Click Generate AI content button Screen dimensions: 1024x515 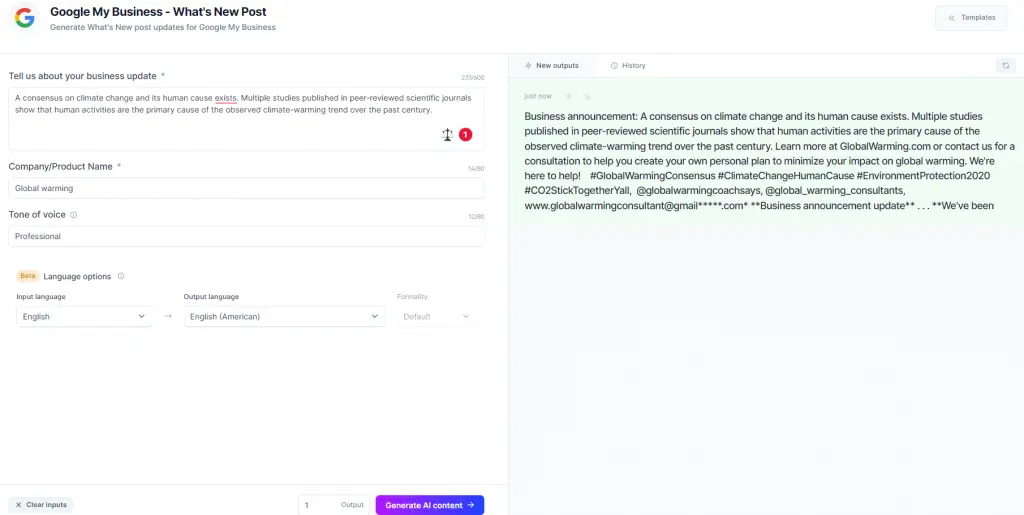pos(430,505)
